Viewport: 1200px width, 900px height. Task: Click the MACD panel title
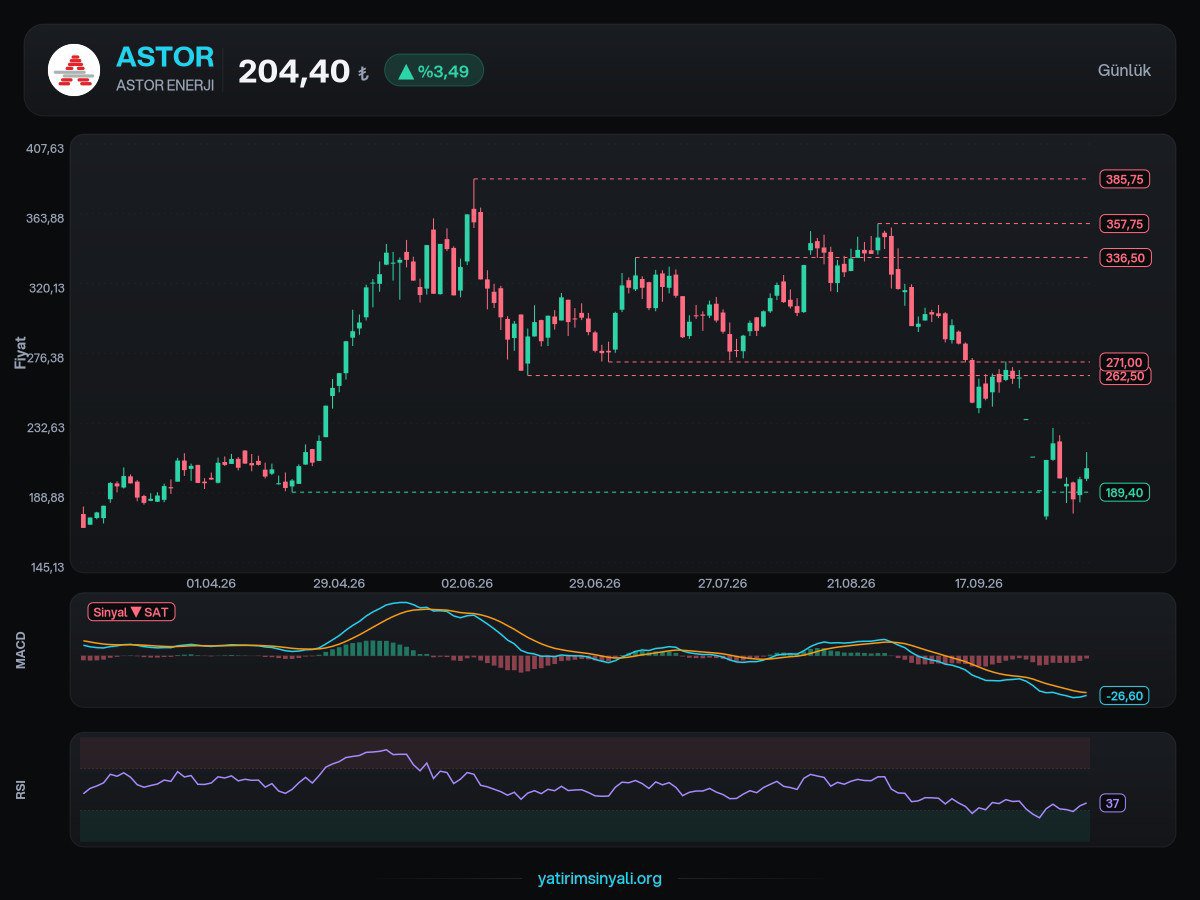20,650
